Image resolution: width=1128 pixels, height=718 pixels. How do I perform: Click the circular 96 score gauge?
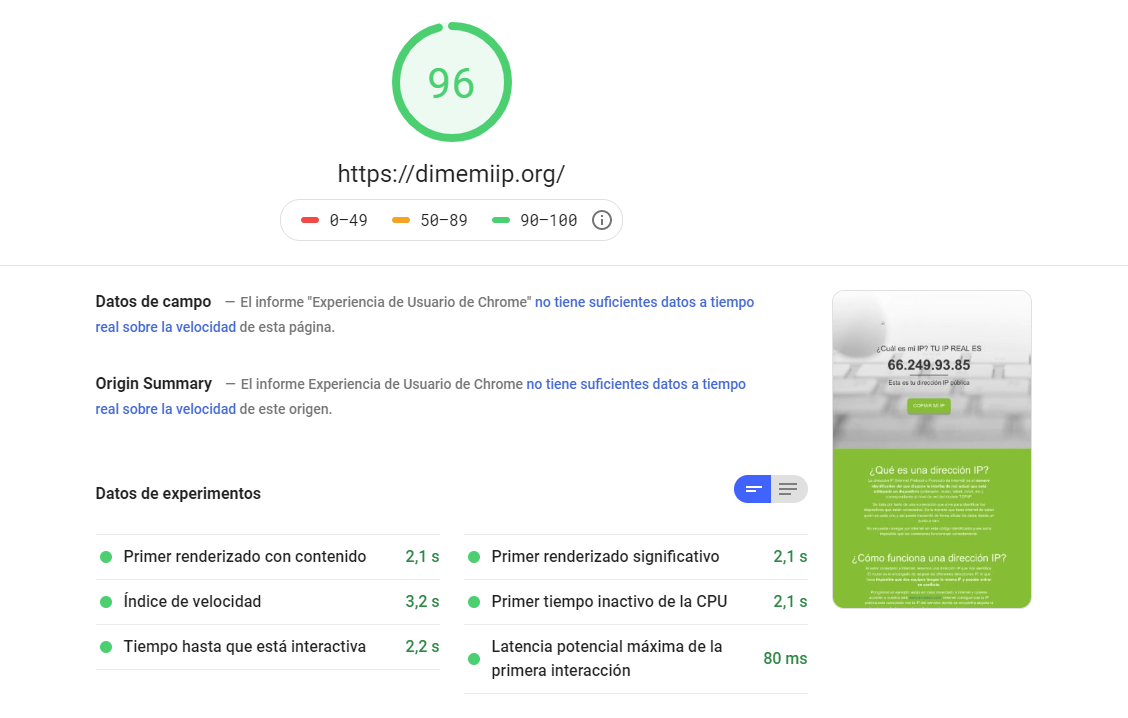[x=451, y=82]
